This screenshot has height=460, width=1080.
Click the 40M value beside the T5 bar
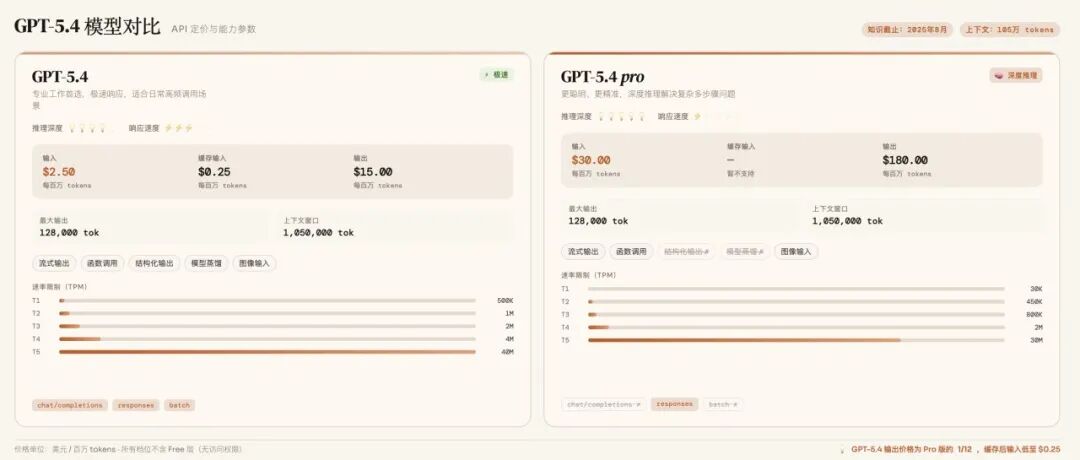[x=507, y=352]
